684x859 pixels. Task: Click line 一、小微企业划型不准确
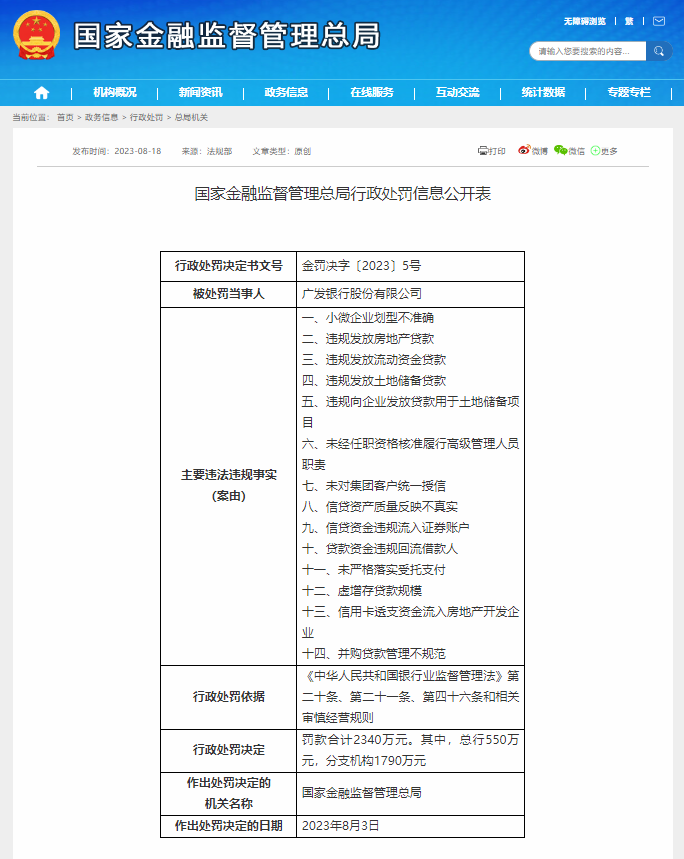click(367, 318)
